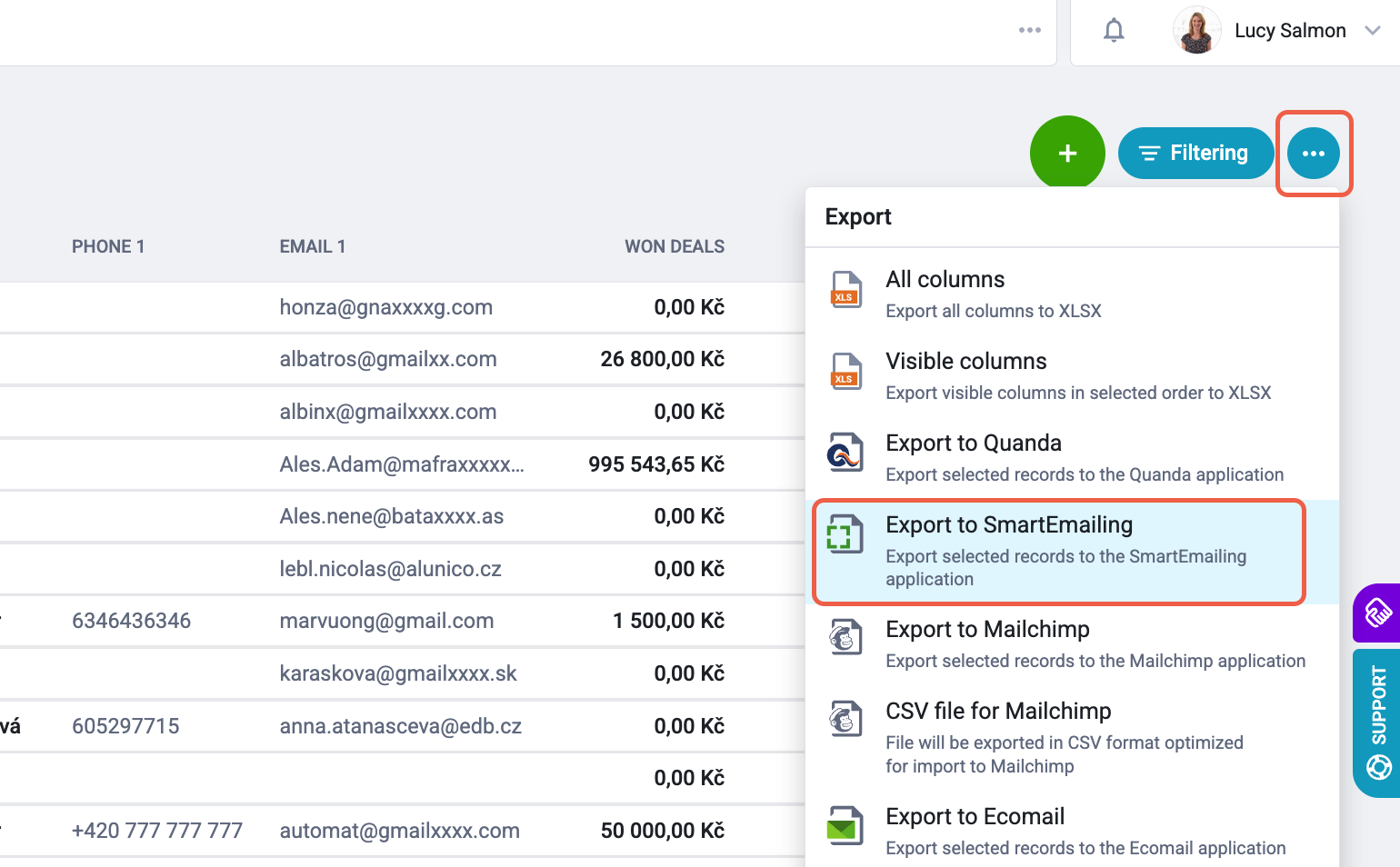Click the green plus add button
This screenshot has width=1400, height=867.
coord(1067,153)
